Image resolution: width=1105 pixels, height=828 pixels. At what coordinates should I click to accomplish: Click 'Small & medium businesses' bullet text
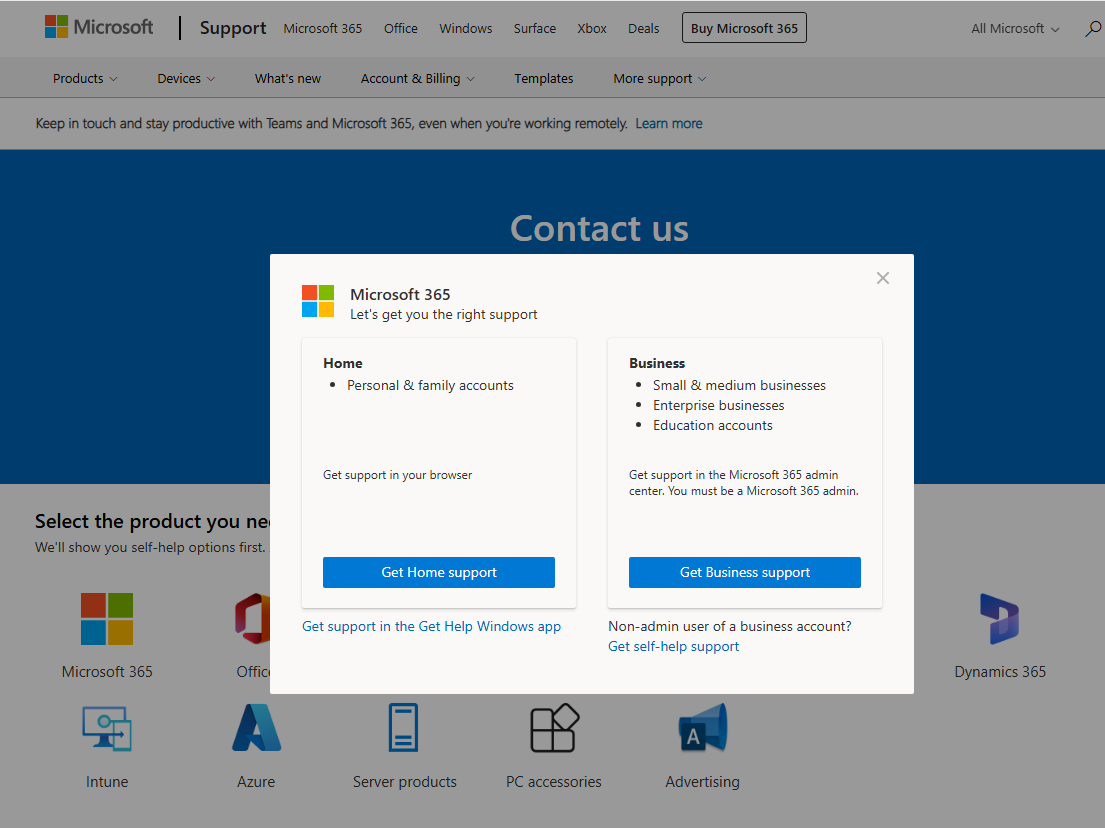[x=739, y=385]
